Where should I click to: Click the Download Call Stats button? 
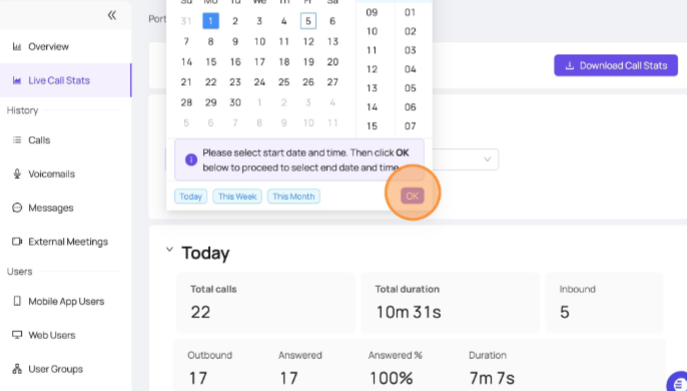pyautogui.click(x=616, y=66)
